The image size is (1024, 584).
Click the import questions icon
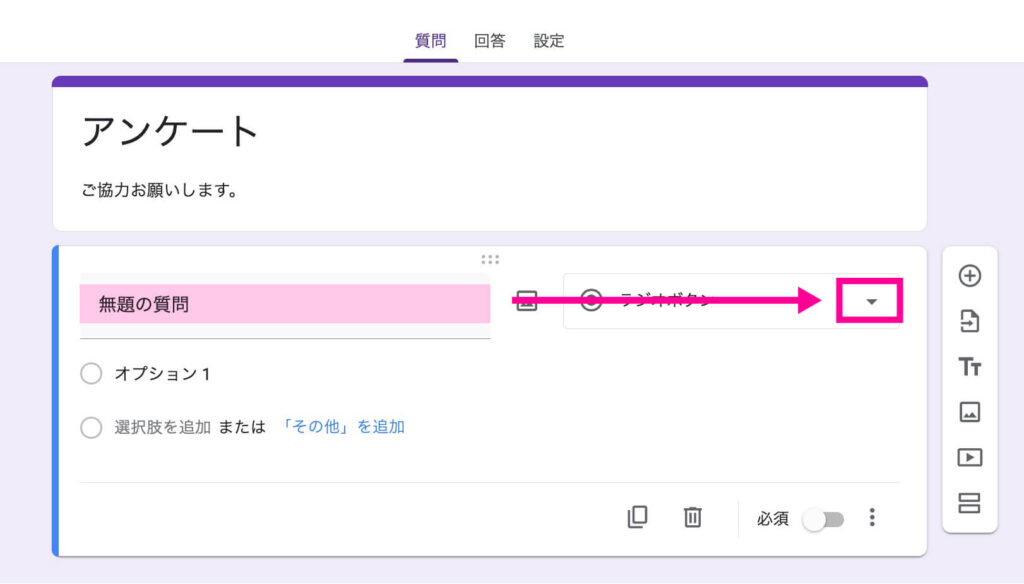969,321
